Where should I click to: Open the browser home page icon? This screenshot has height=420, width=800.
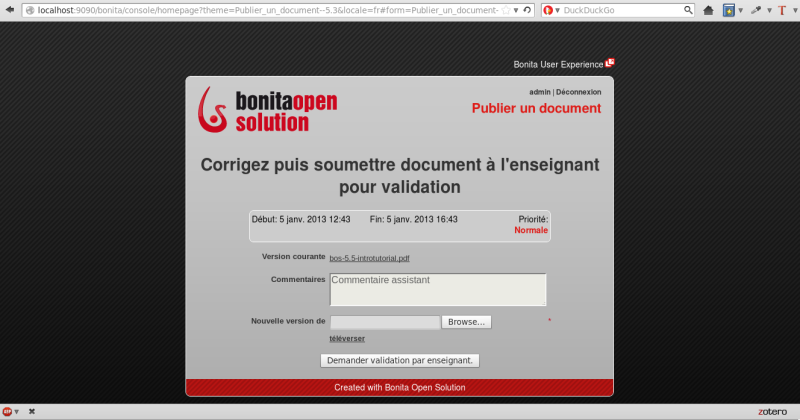(708, 10)
